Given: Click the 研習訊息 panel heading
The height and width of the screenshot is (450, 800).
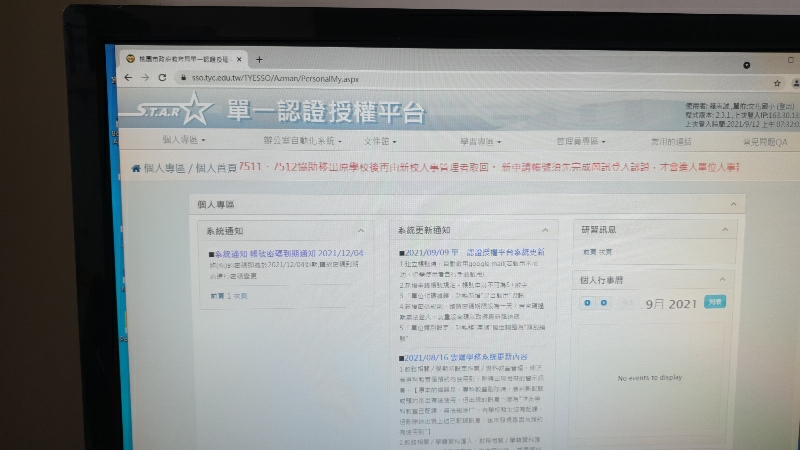Looking at the screenshot, I should (598, 230).
